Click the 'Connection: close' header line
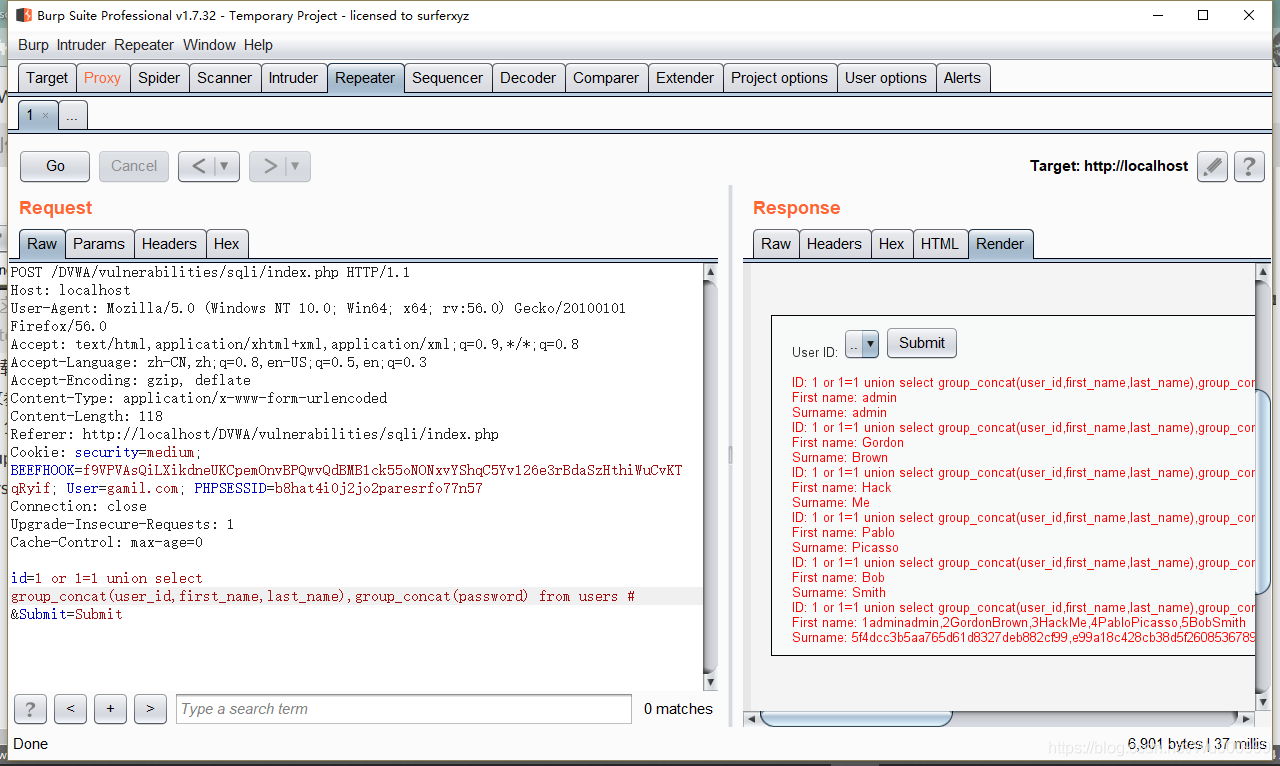This screenshot has width=1280, height=766. point(78,506)
